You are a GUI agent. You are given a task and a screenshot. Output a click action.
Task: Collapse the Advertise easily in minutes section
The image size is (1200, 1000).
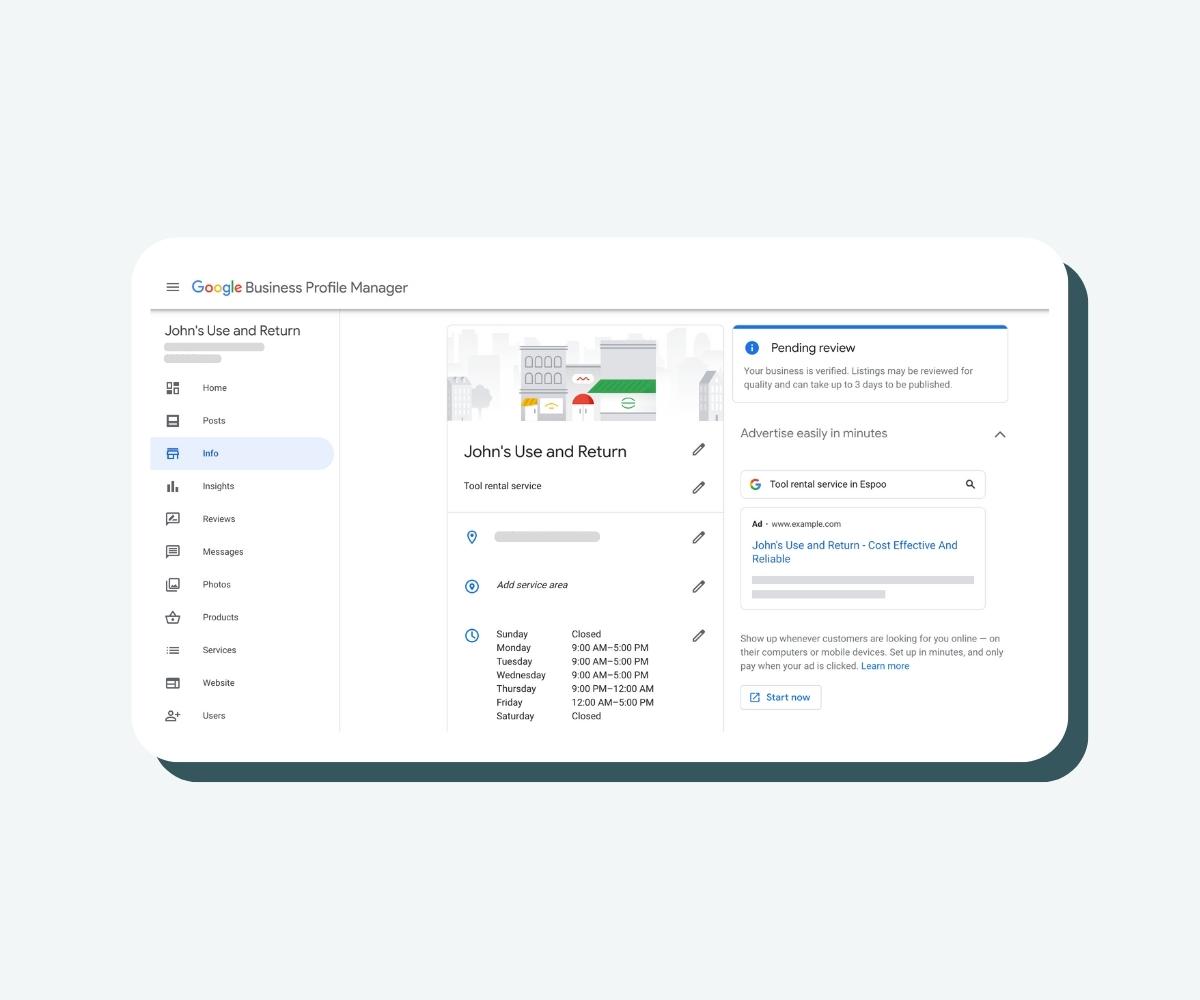1000,434
